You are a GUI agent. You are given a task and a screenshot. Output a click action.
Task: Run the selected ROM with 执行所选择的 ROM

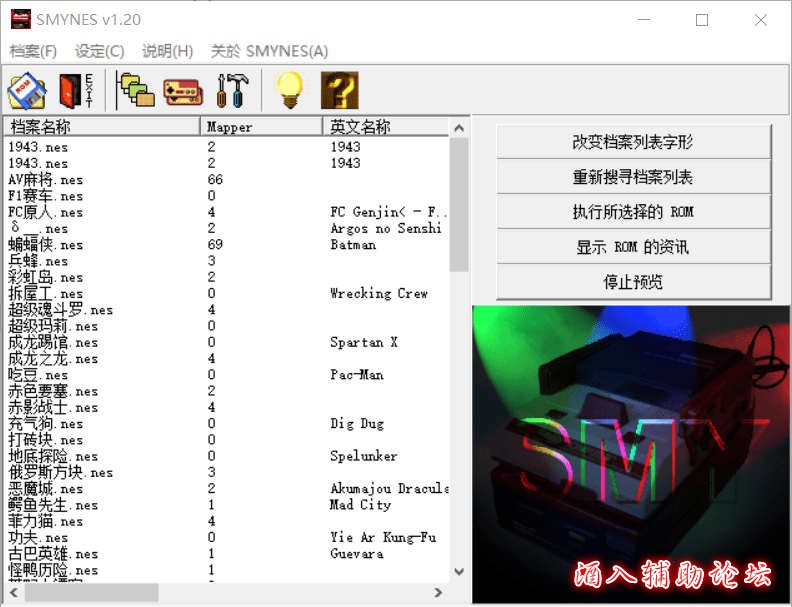633,212
